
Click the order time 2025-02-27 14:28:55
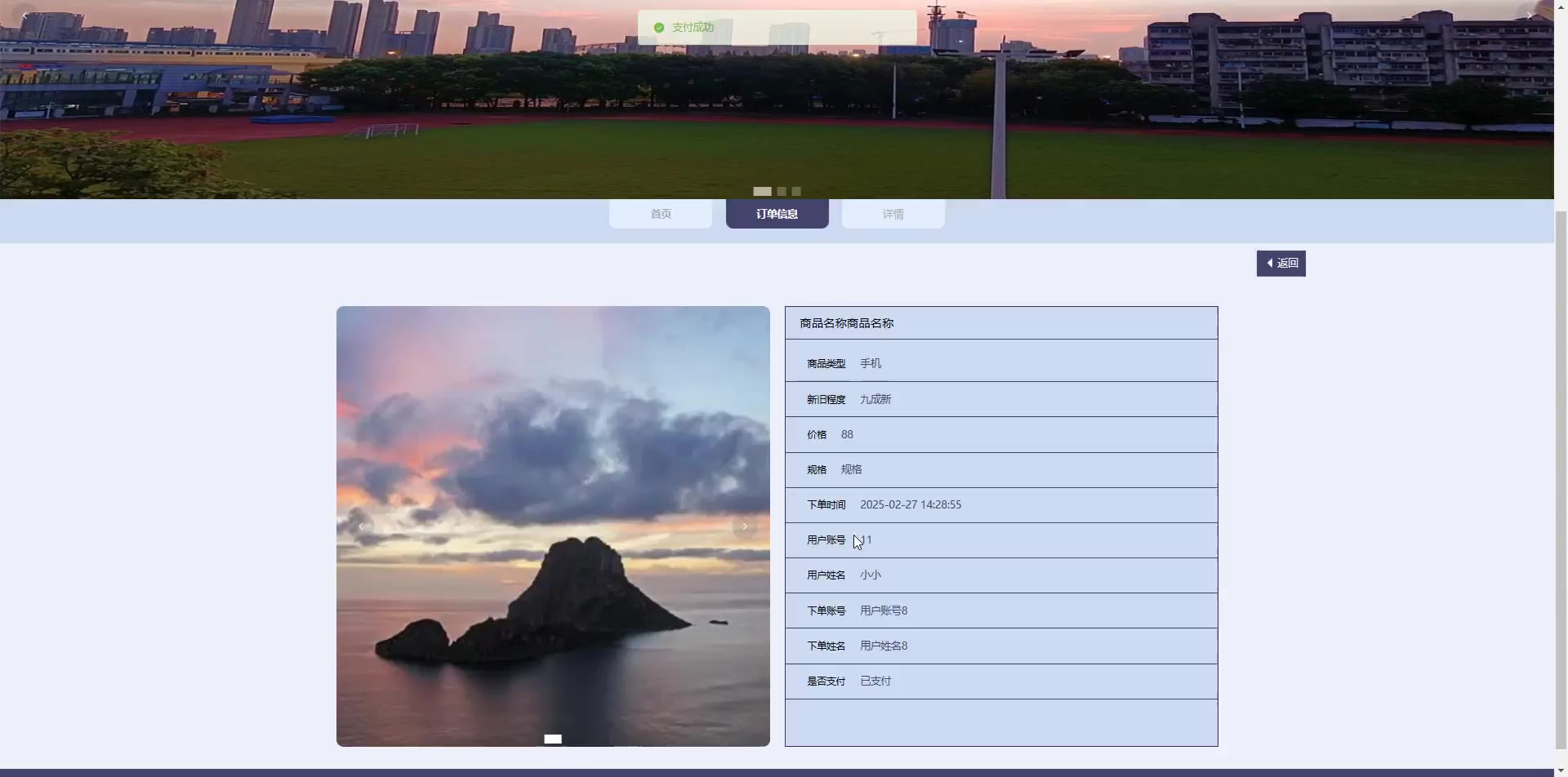910,504
